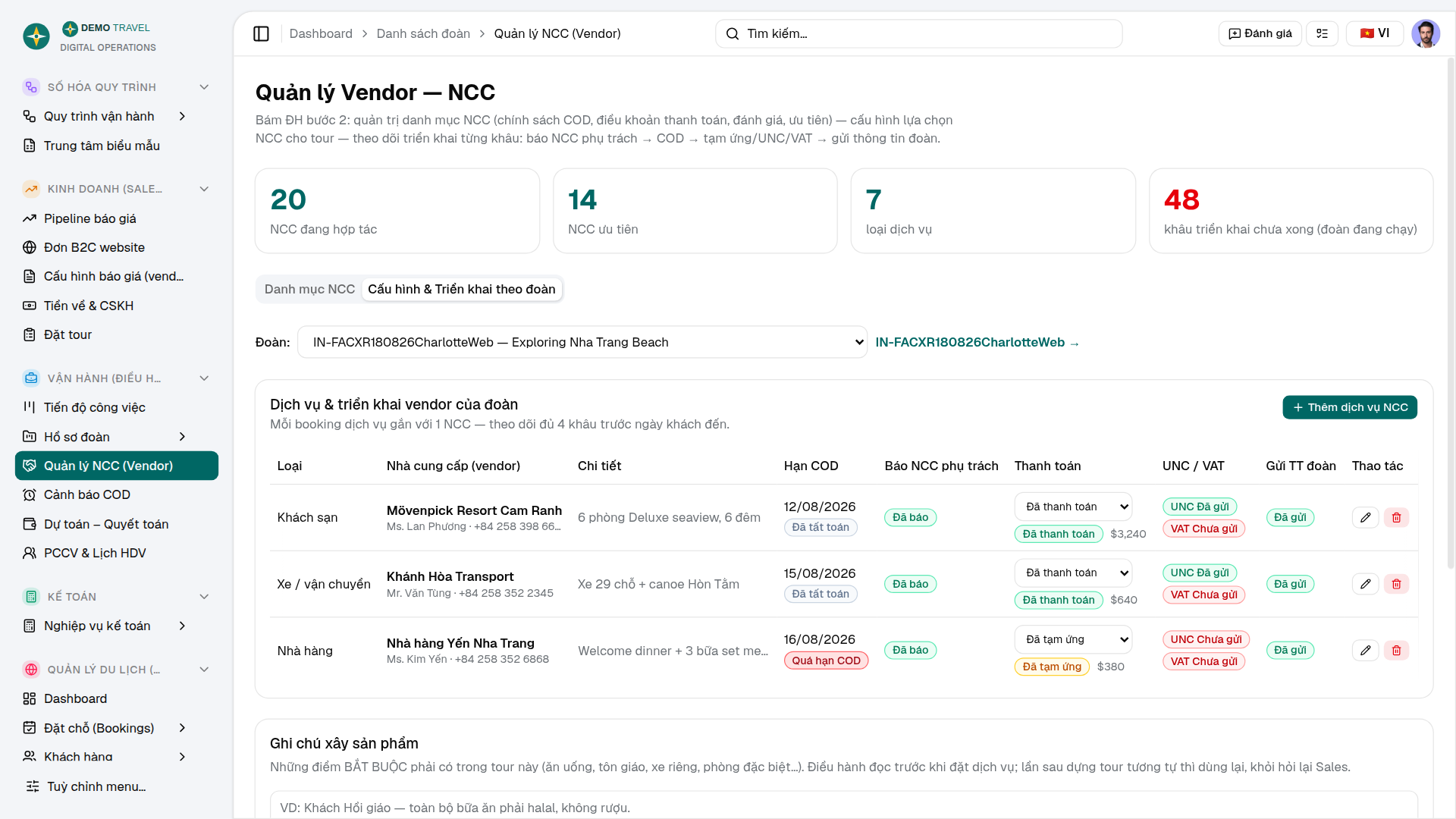Click the Cảnh báo COD alarm icon
The height and width of the screenshot is (819, 1456).
pyautogui.click(x=30, y=494)
